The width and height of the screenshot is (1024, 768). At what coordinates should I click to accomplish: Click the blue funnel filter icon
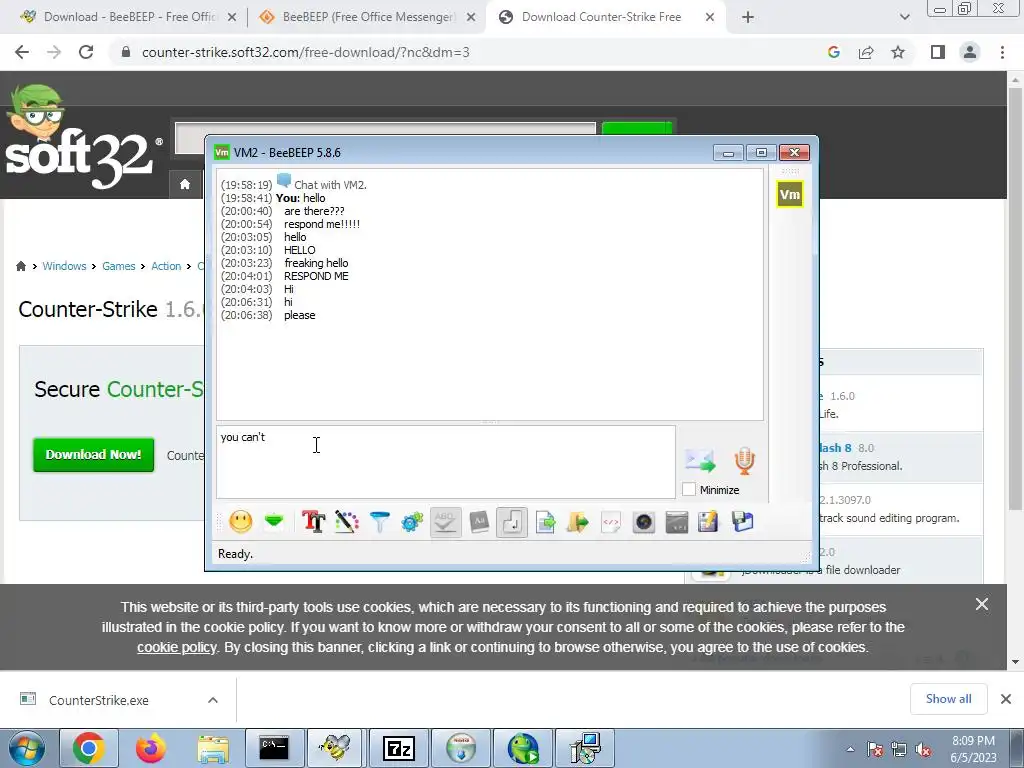379,522
